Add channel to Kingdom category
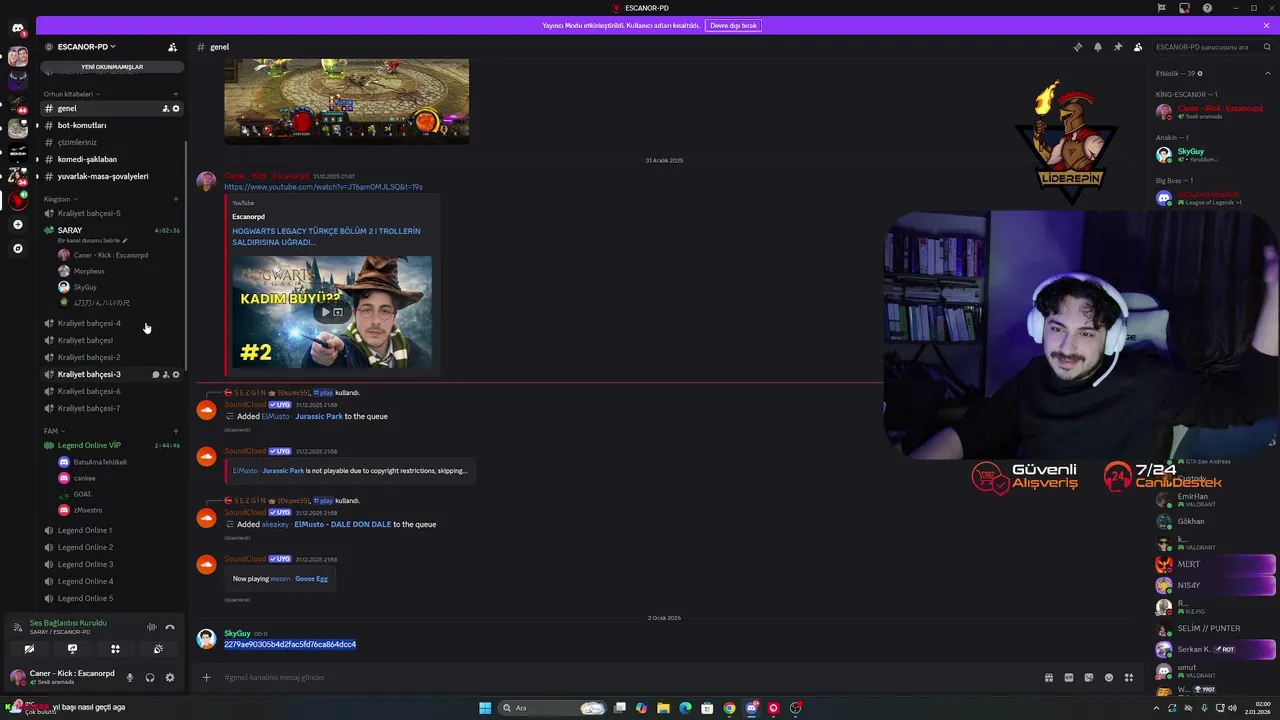The width and height of the screenshot is (1280, 720). point(176,199)
